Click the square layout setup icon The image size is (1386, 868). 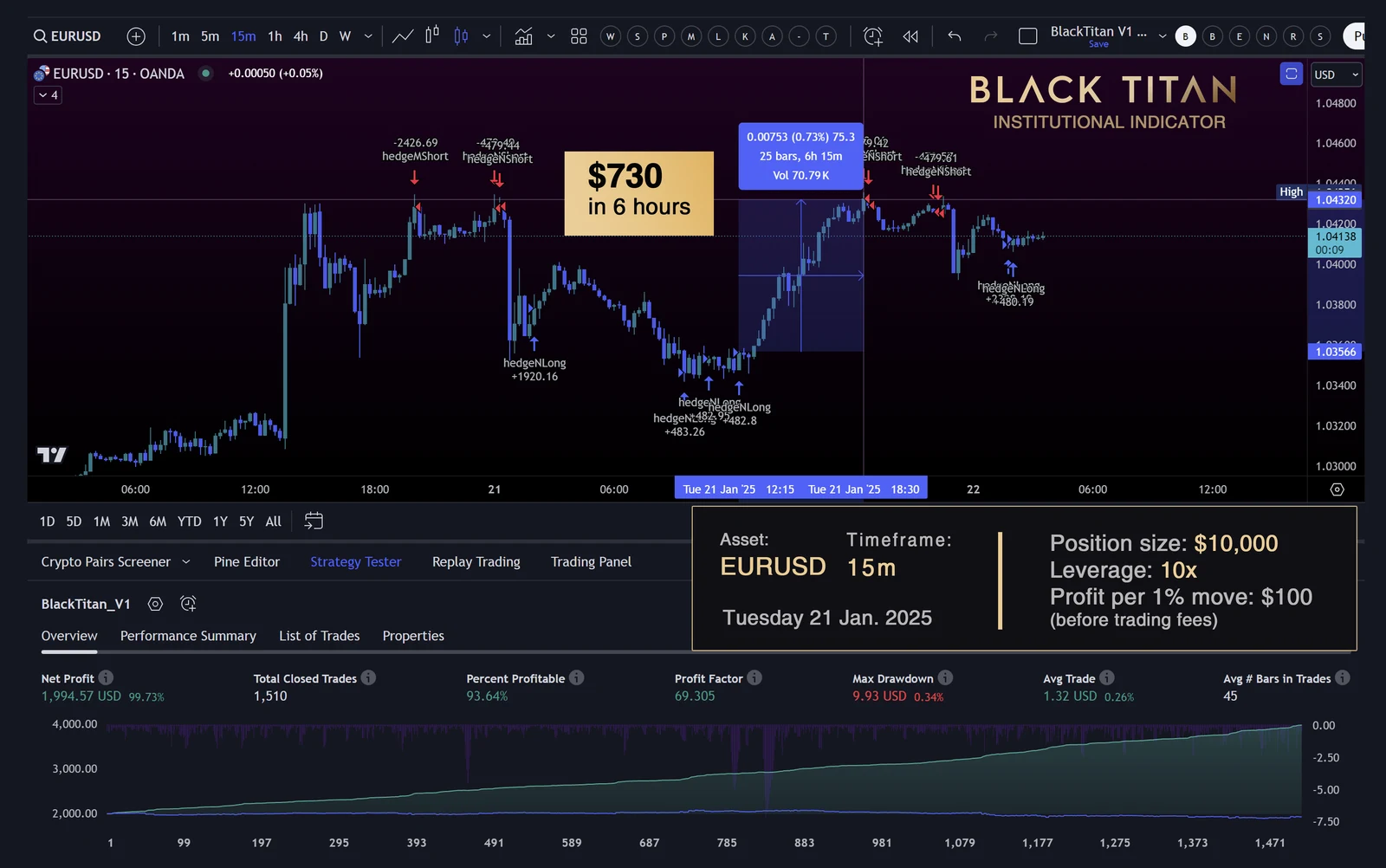(x=1028, y=36)
